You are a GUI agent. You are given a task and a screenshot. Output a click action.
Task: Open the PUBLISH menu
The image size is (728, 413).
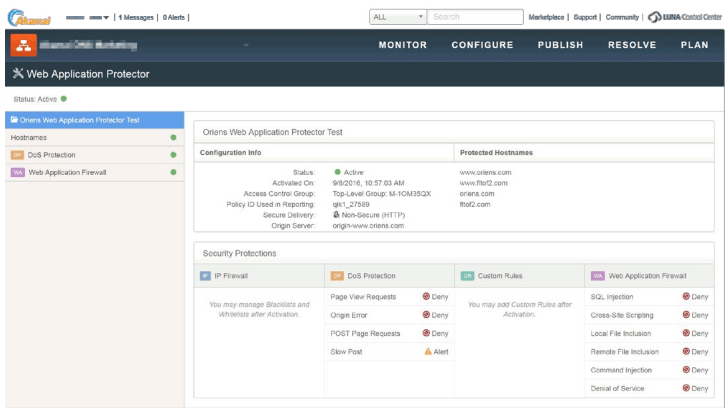point(560,45)
